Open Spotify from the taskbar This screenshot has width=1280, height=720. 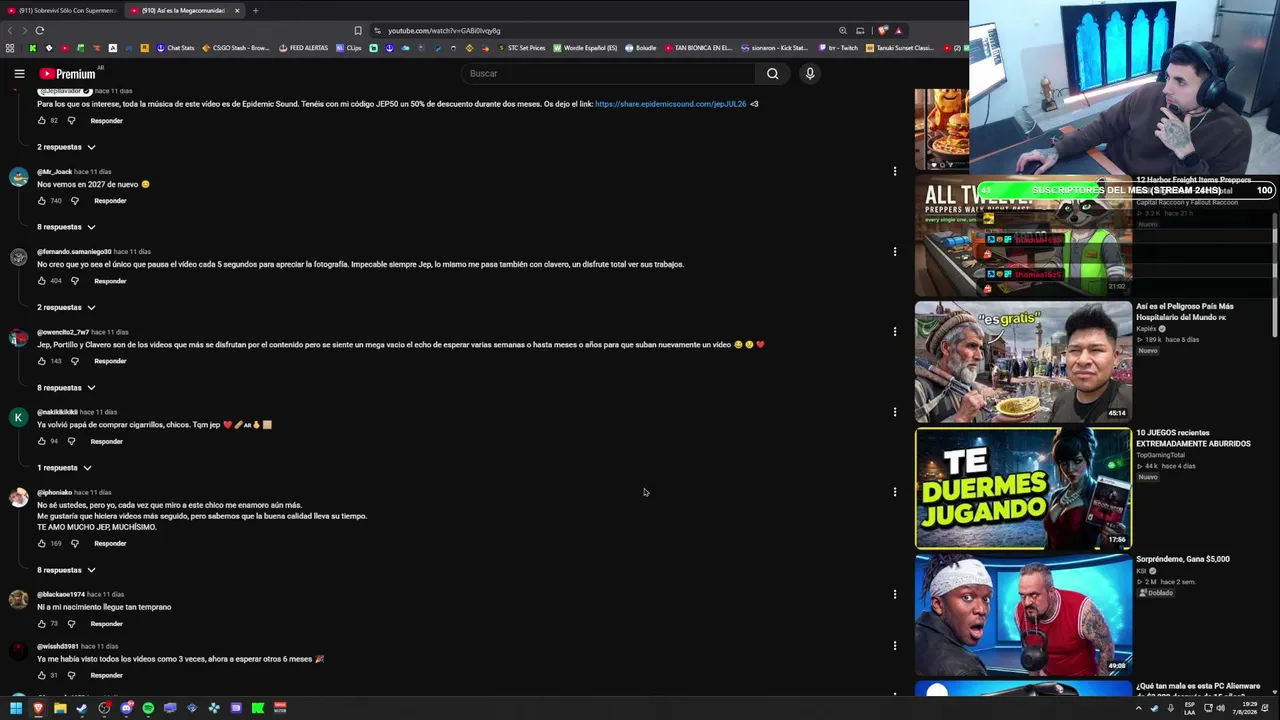pos(148,708)
